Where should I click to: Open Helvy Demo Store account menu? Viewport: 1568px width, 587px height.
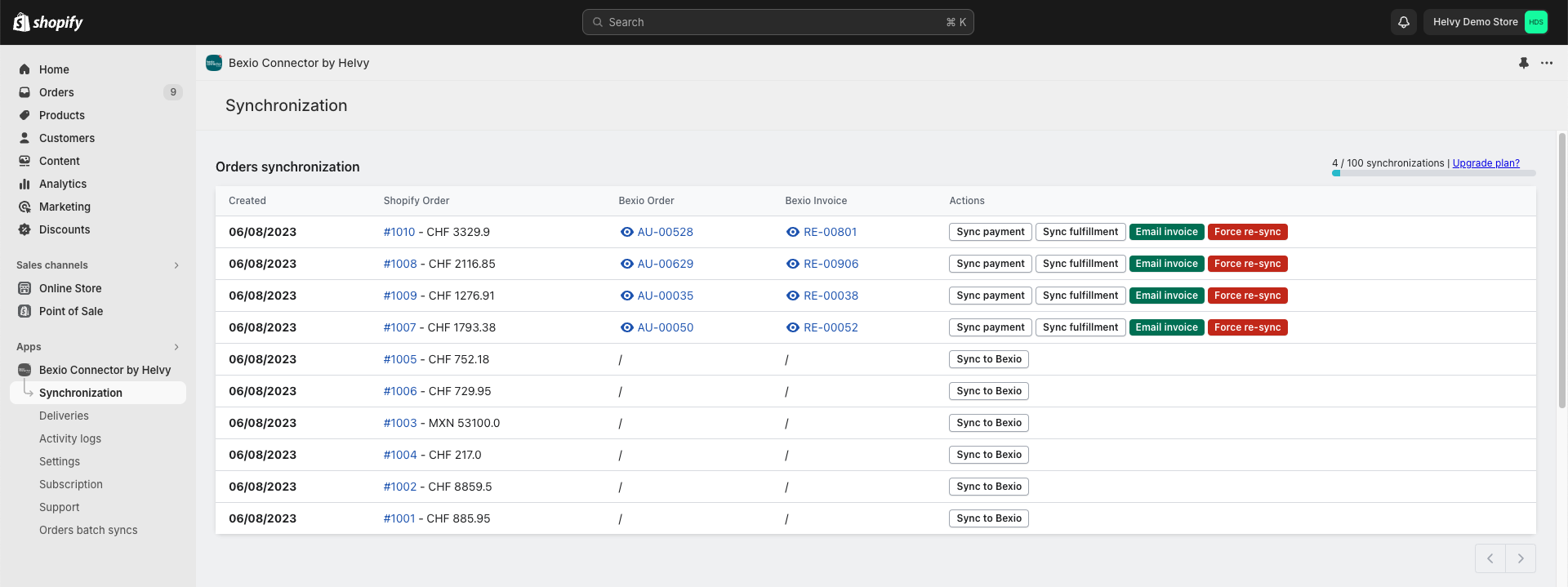tap(1488, 22)
